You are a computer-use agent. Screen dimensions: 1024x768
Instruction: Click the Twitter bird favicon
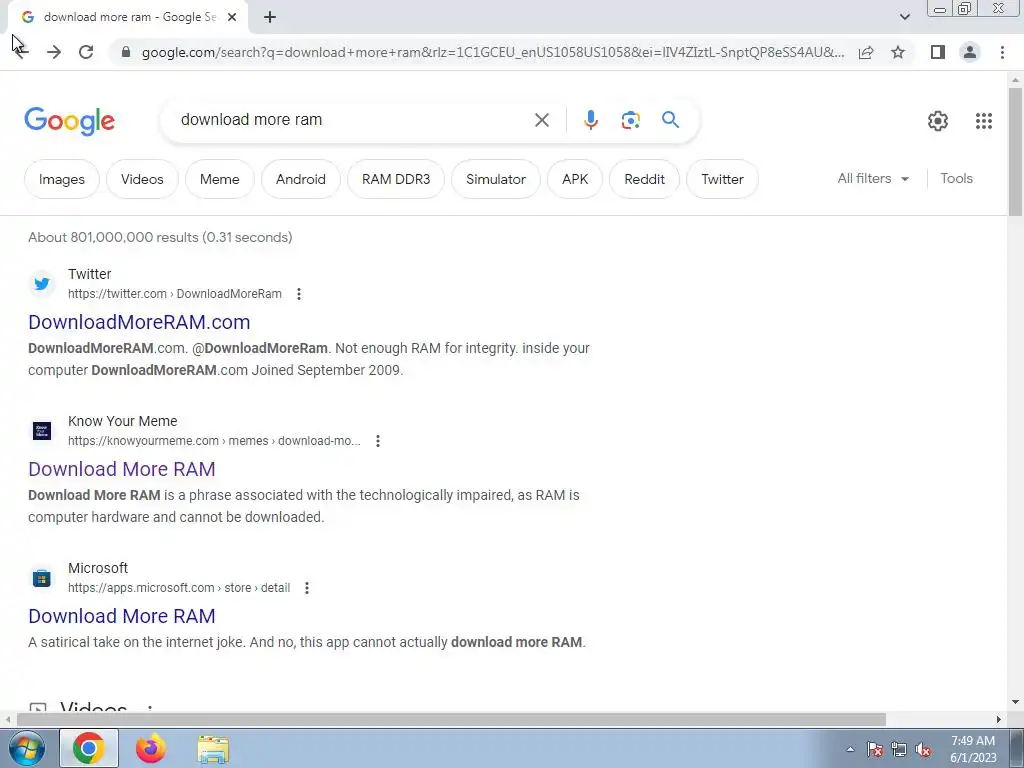tap(42, 284)
